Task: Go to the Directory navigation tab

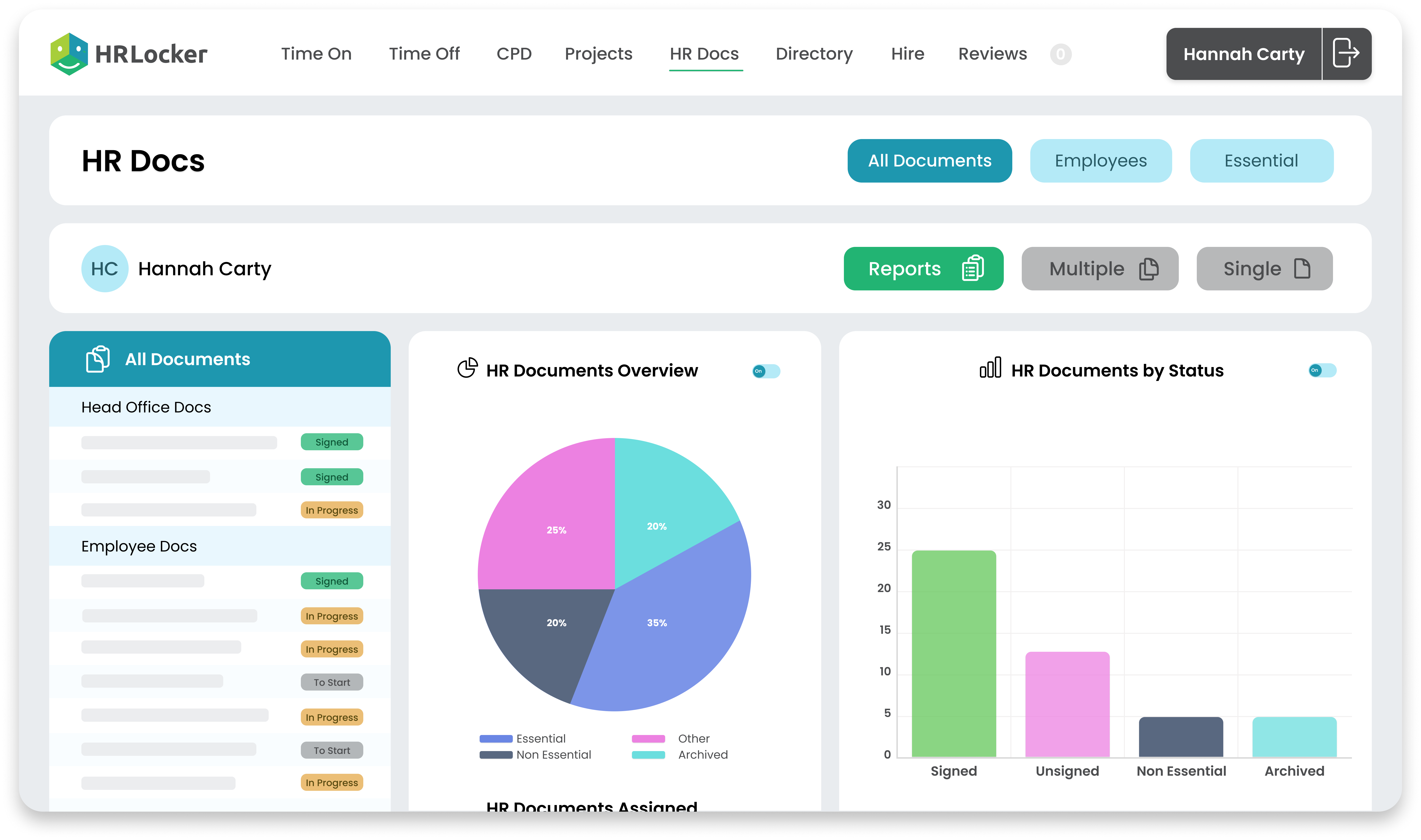Action: 814,54
